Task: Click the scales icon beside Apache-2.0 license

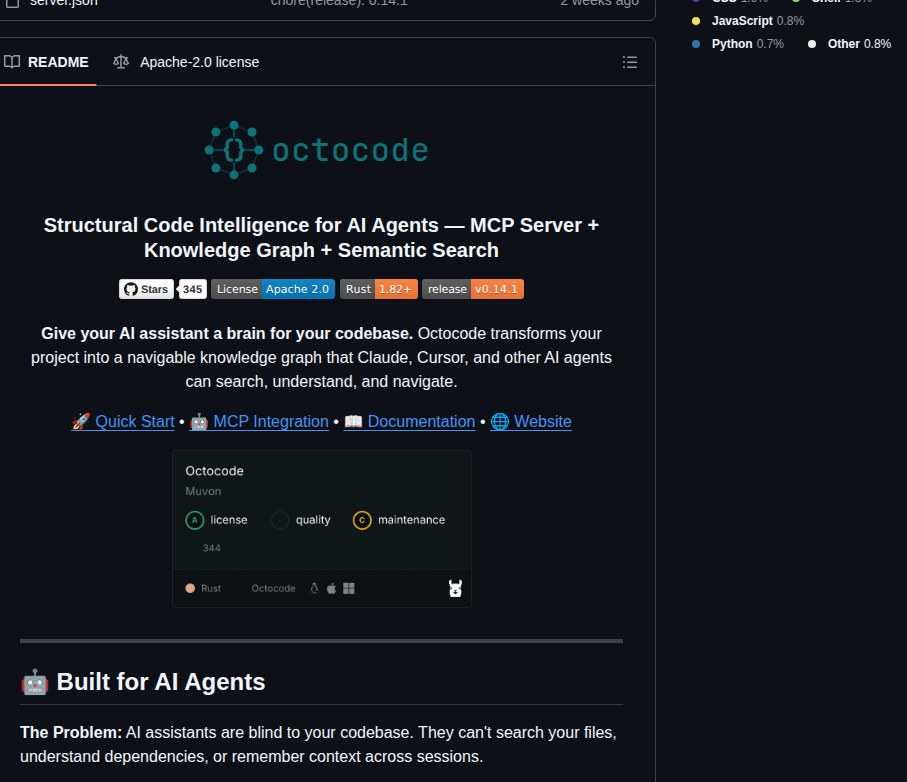Action: click(121, 61)
